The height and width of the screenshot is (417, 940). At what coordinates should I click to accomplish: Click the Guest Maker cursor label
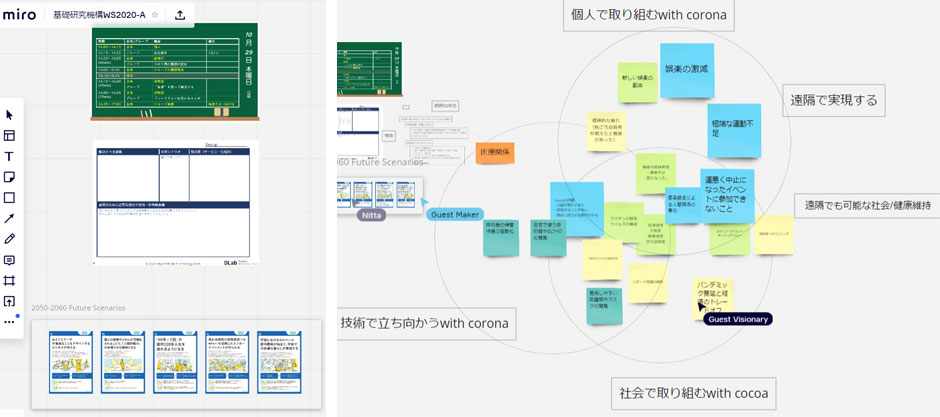click(x=455, y=214)
